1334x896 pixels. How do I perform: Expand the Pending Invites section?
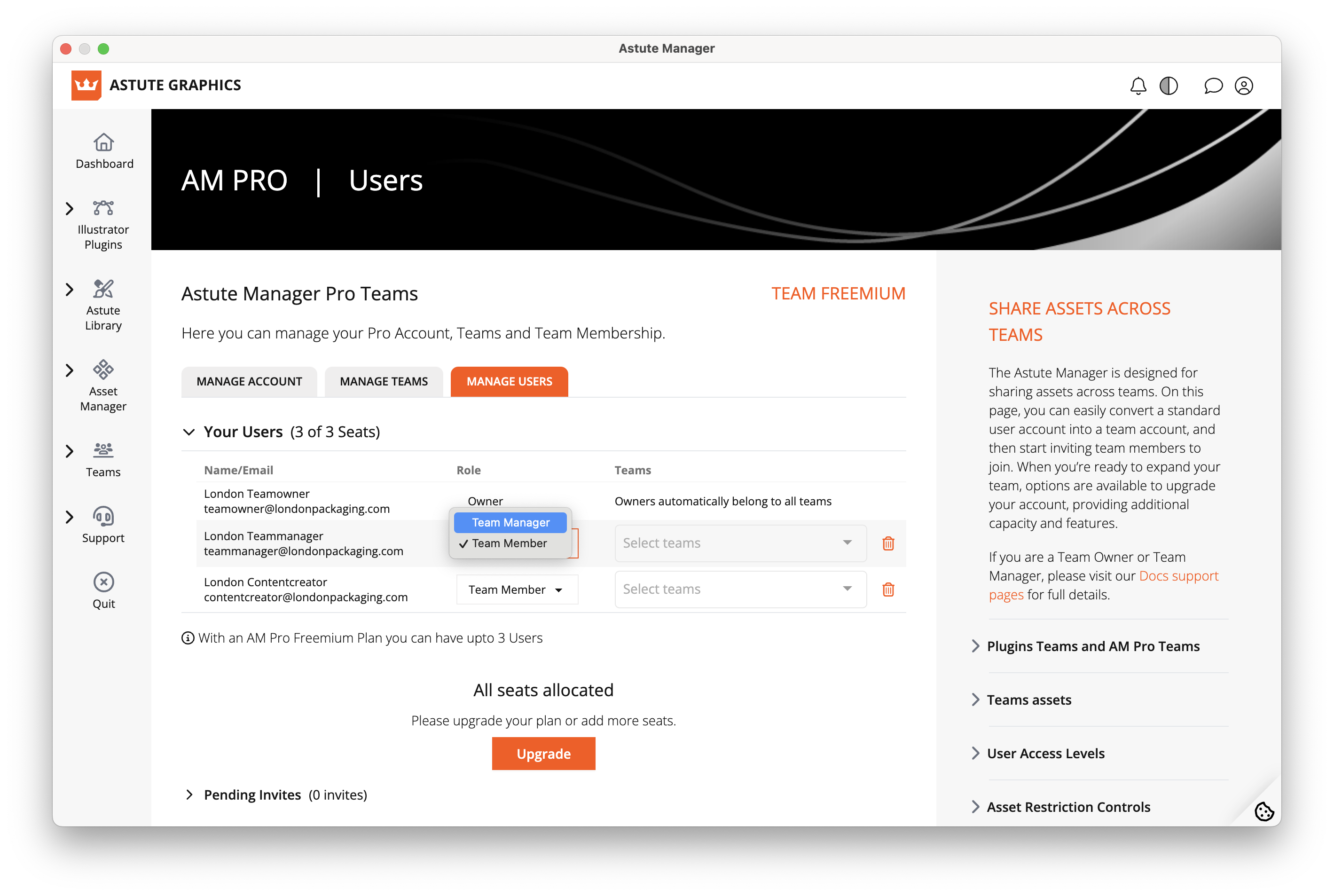click(x=252, y=795)
